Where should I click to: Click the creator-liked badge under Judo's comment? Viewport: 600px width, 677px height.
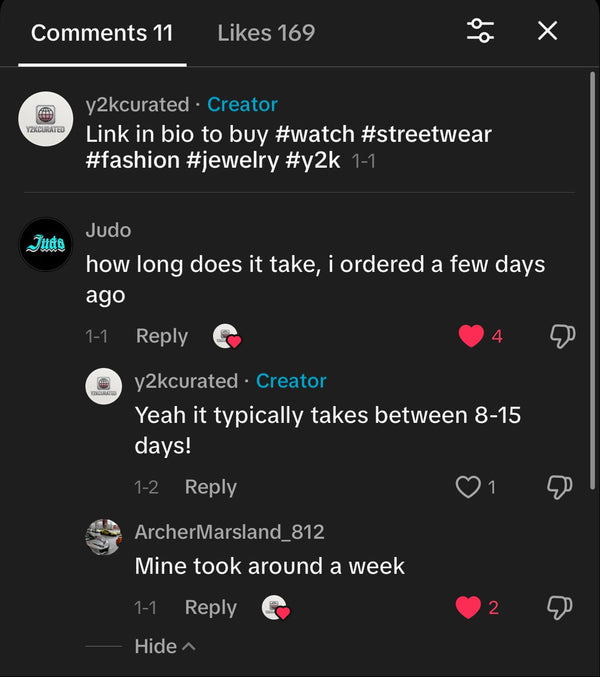(228, 337)
